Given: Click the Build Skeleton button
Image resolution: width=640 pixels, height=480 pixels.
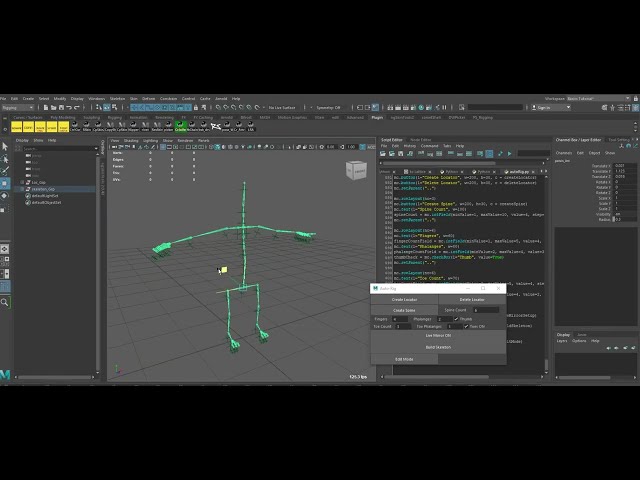Looking at the screenshot, I should pyautogui.click(x=438, y=347).
